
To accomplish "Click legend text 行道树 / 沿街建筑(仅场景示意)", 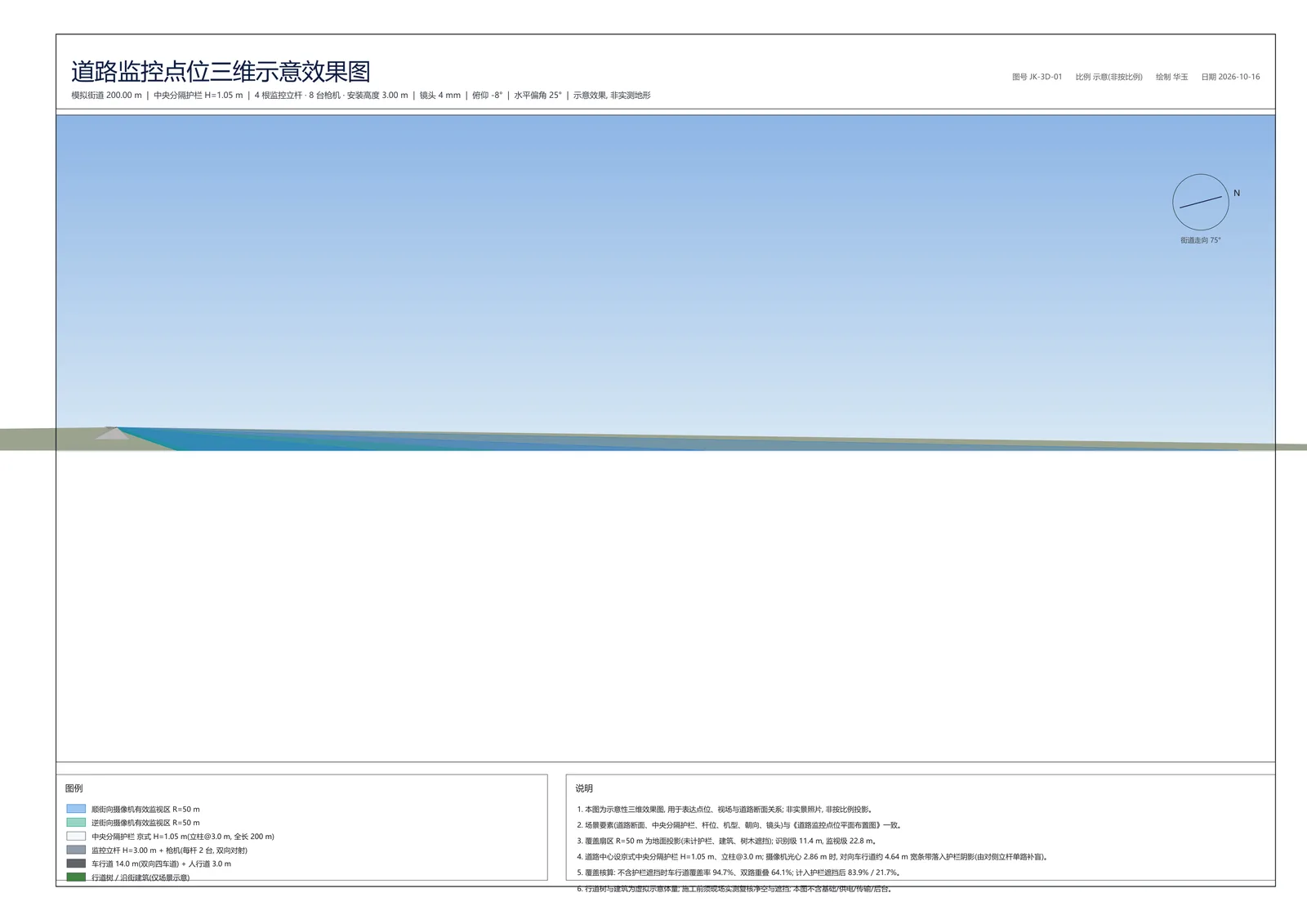I will coord(141,877).
